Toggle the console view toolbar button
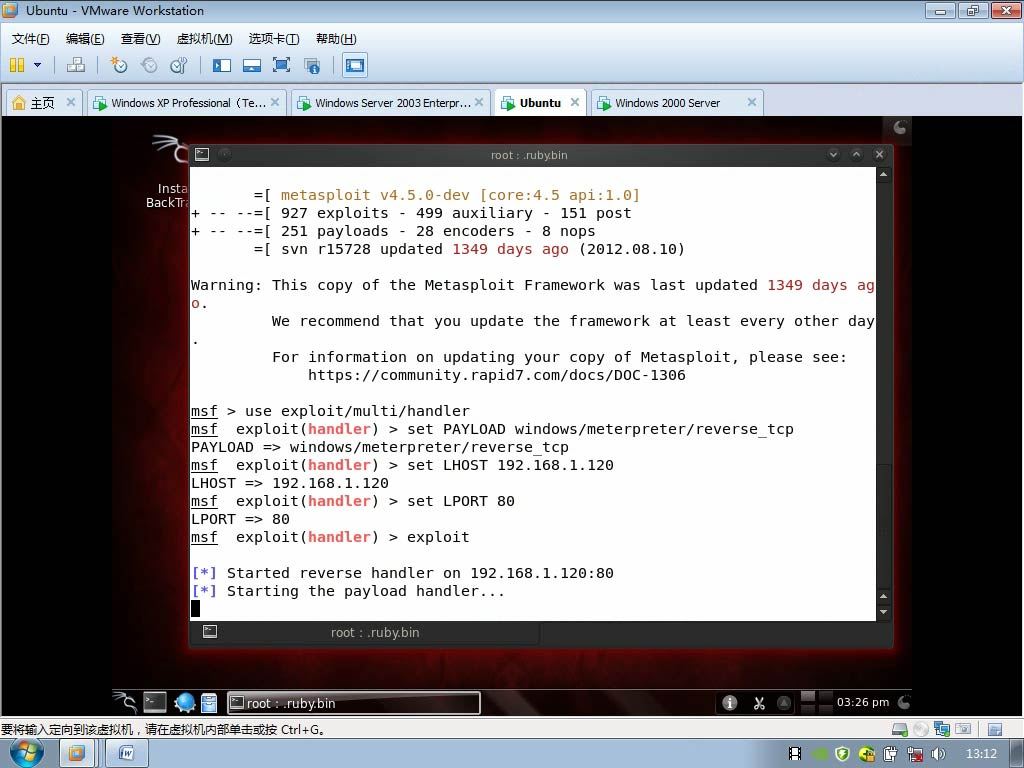 pyautogui.click(x=355, y=65)
